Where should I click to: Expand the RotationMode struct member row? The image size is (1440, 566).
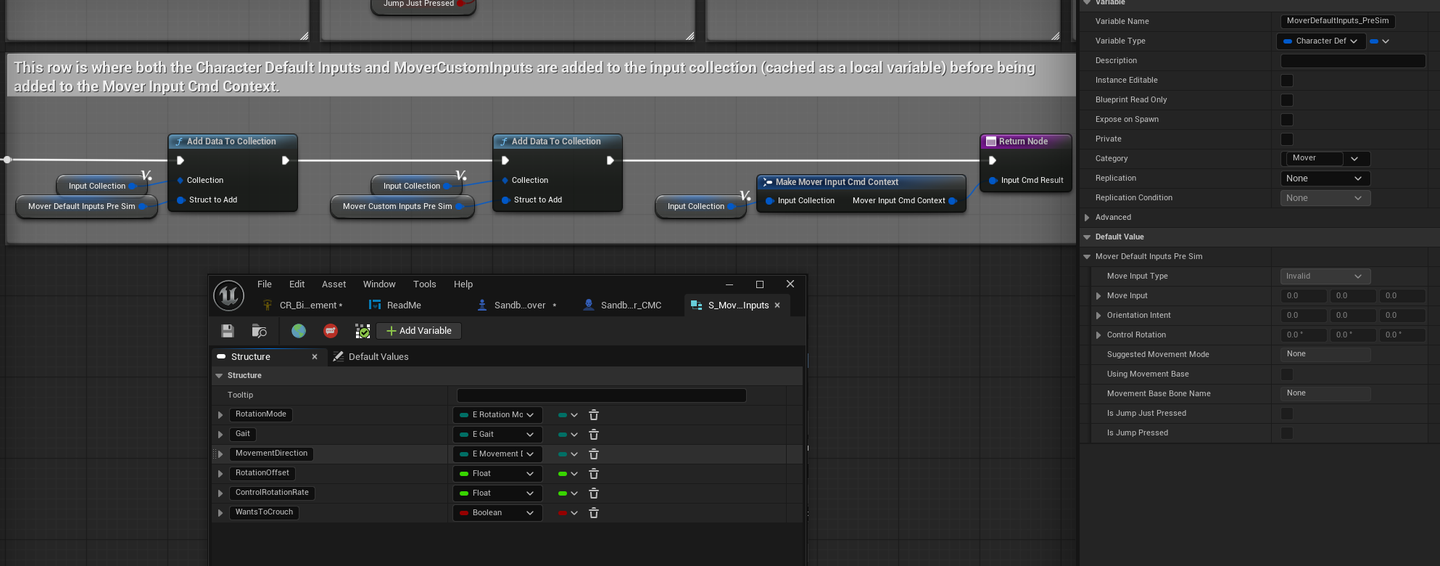click(220, 415)
